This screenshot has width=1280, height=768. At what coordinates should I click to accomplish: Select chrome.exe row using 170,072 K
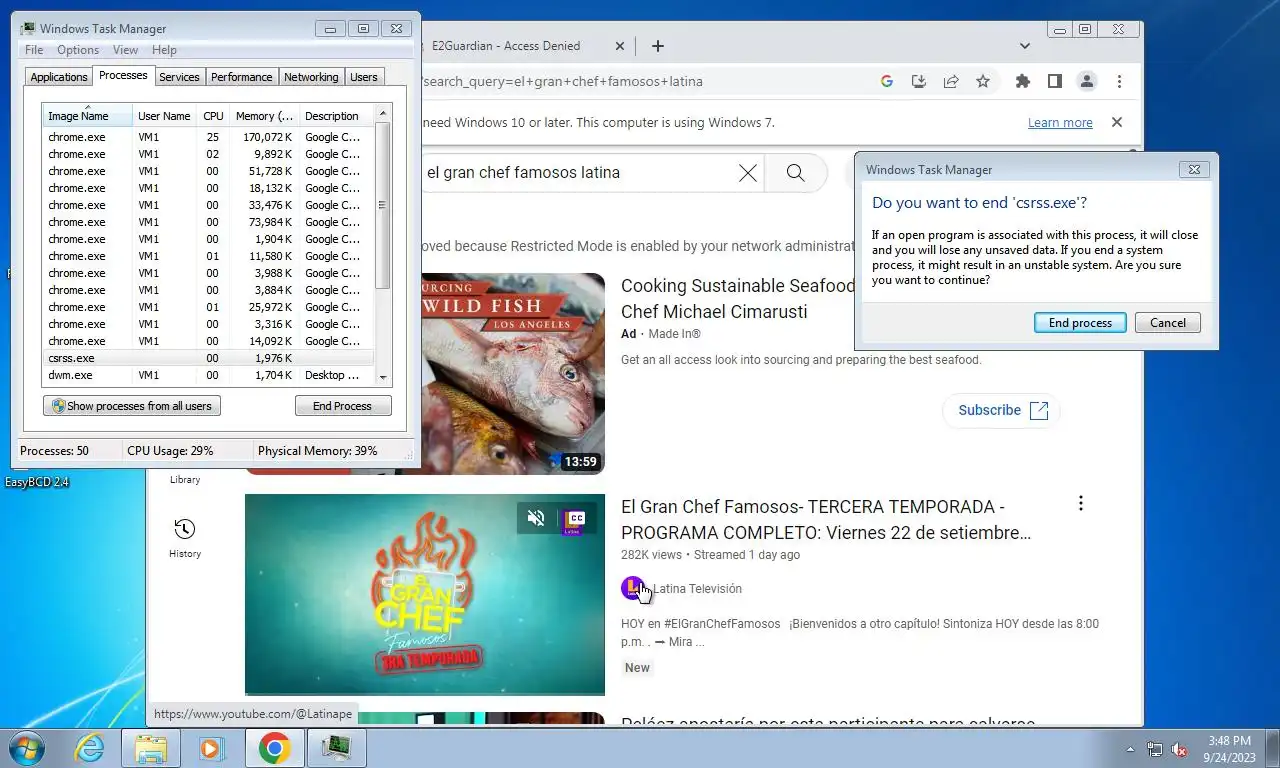(208, 137)
